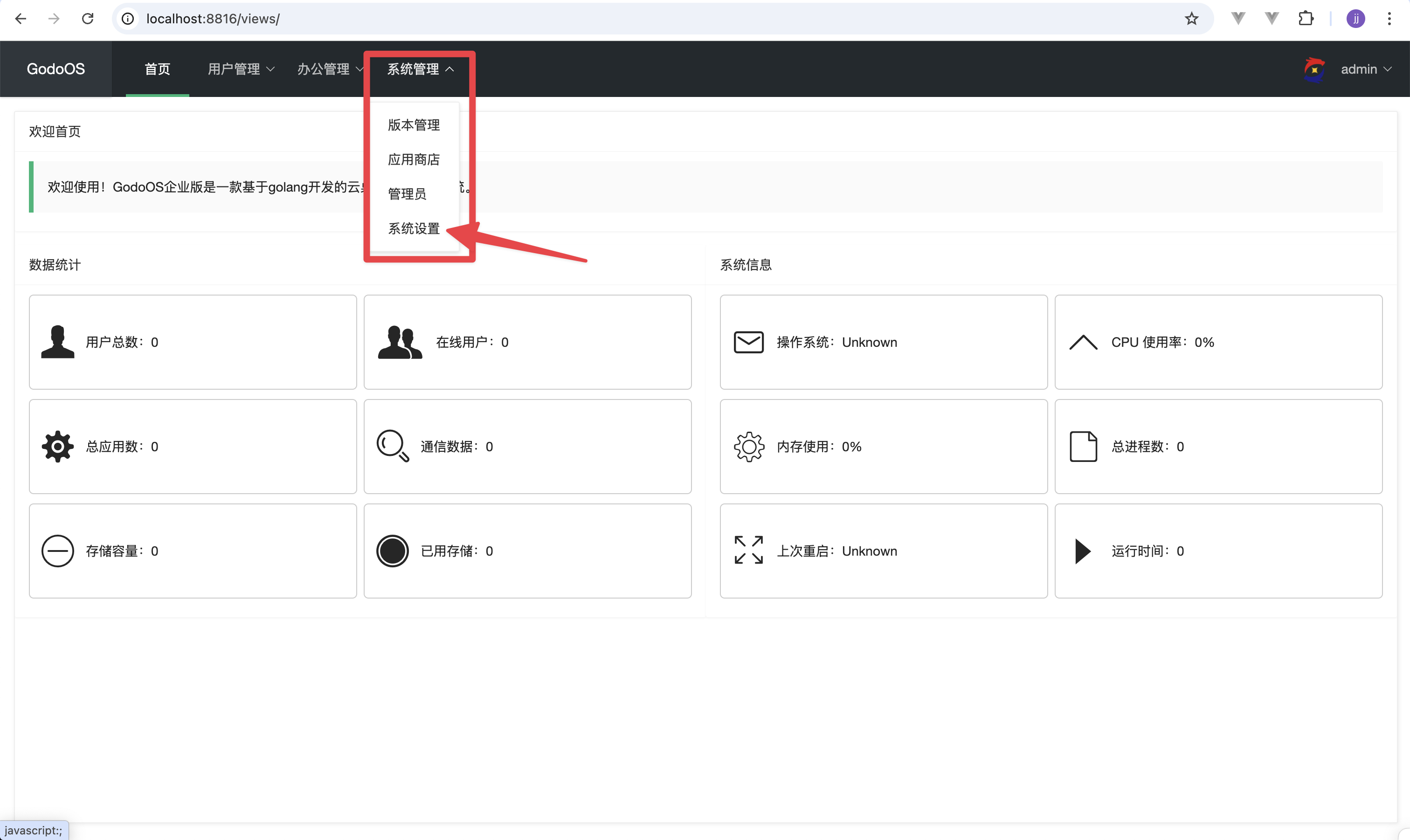Viewport: 1410px width, 840px height.
Task: Click the 数据统计 section title
Action: [x=55, y=264]
